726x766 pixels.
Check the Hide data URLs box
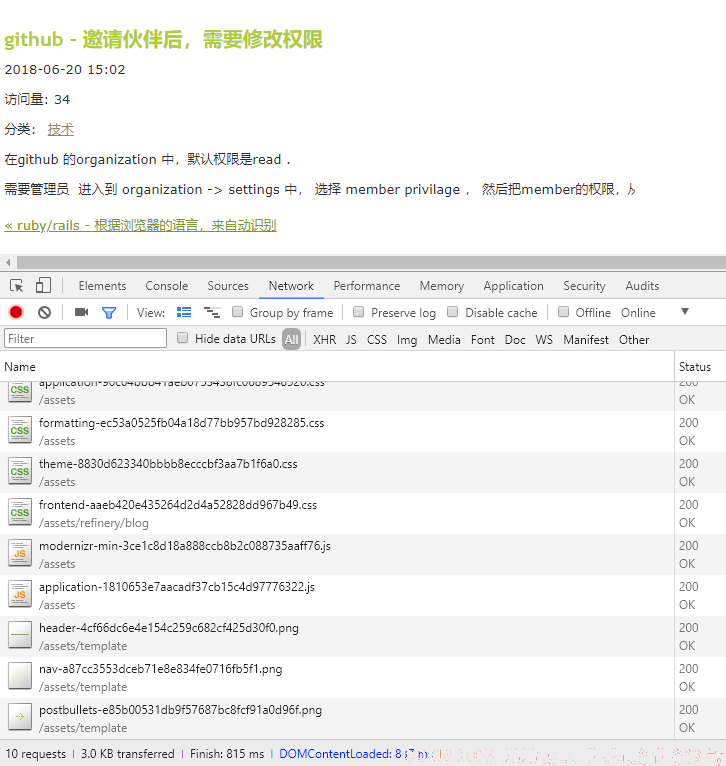(x=182, y=338)
